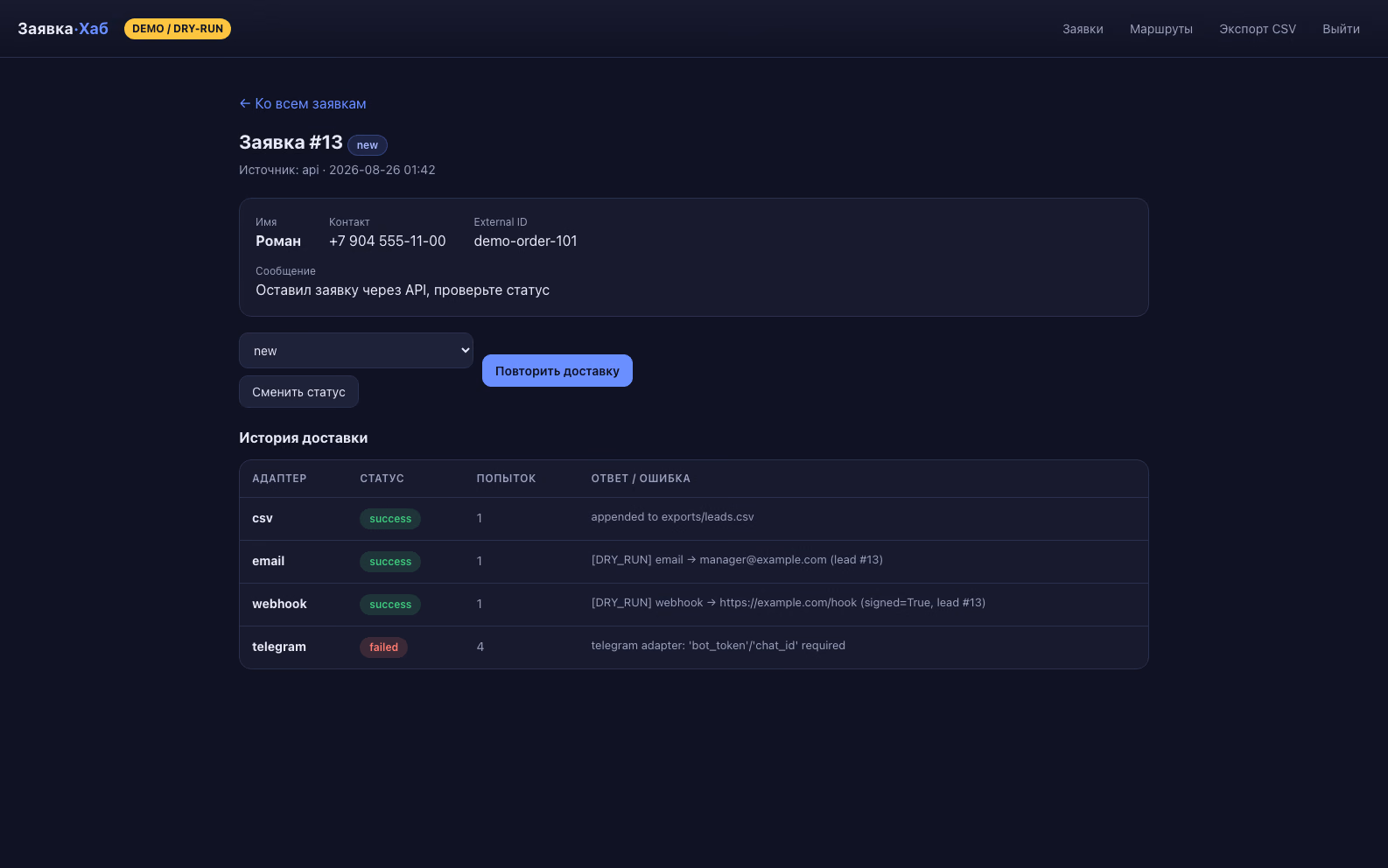Click the name "Роман"
Image resolution: width=1388 pixels, height=868 pixels.
tap(278, 241)
